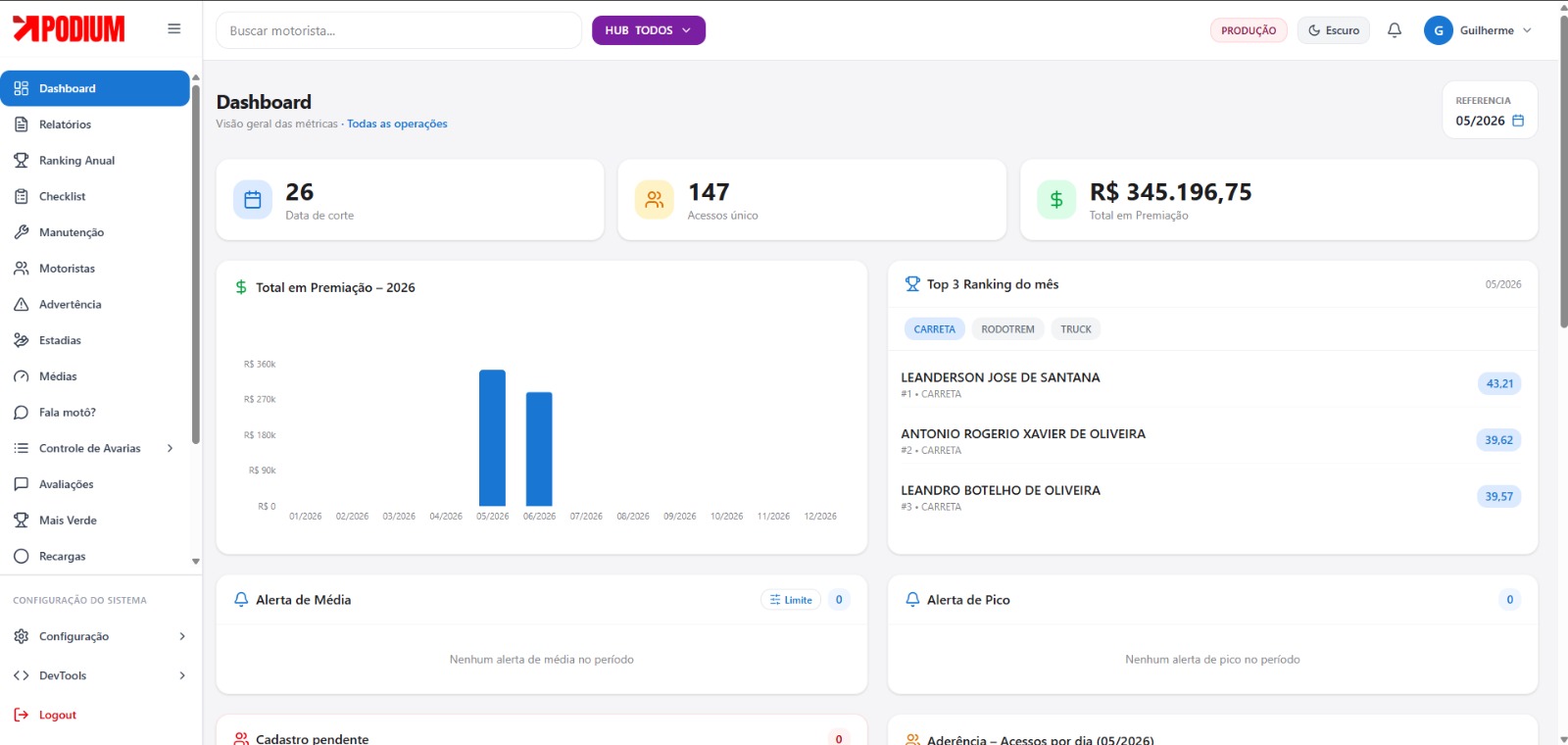Viewport: 1568px width, 745px height.
Task: Select the RODOTREM ranking filter
Action: (1007, 329)
